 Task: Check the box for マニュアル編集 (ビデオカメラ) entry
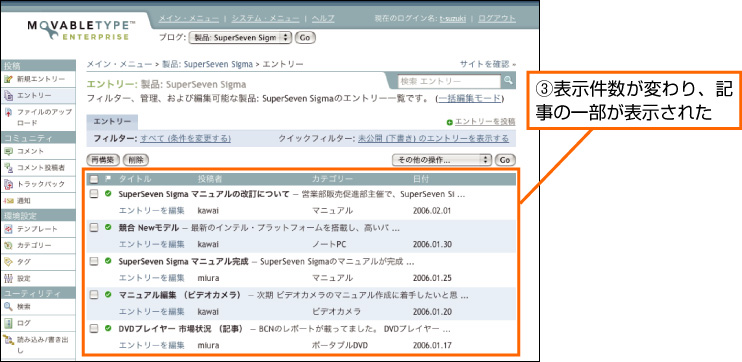point(94,295)
